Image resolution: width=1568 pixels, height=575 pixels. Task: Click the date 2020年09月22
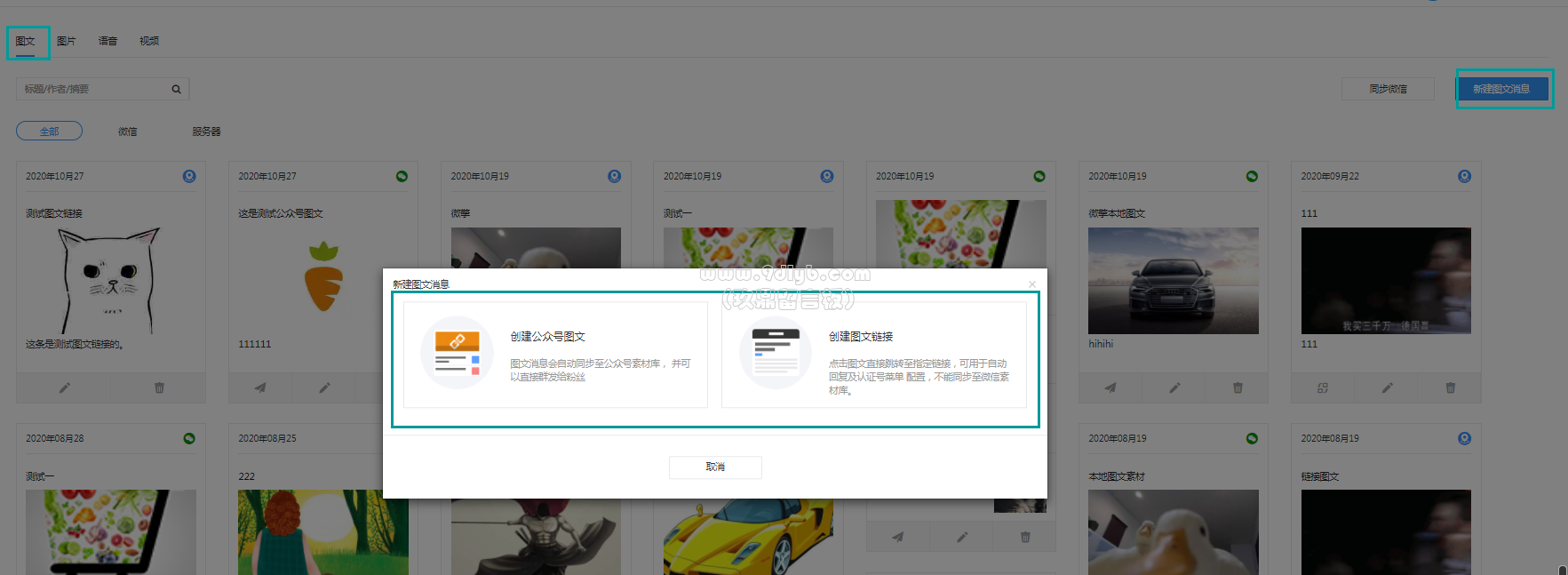coord(1330,176)
